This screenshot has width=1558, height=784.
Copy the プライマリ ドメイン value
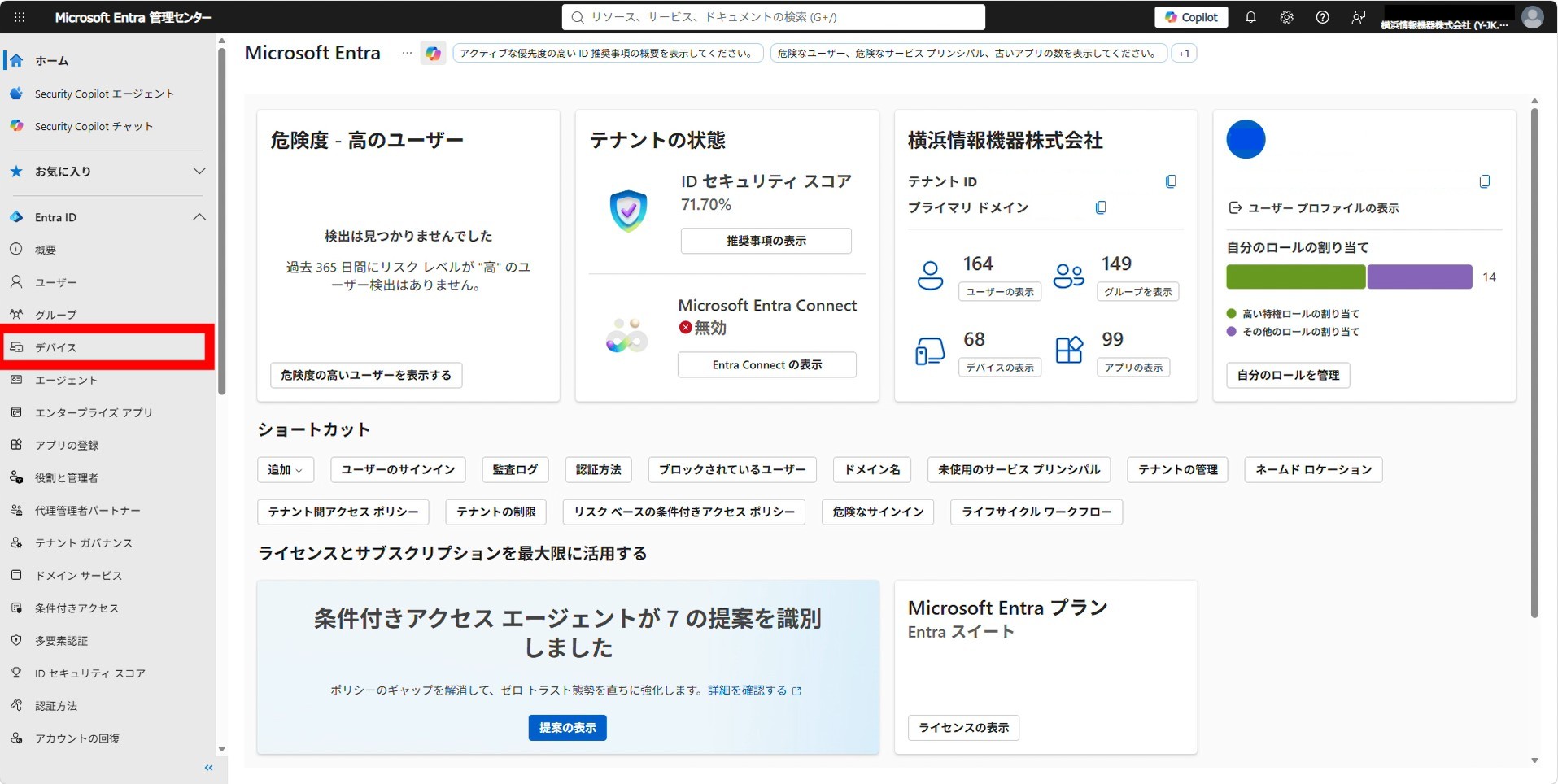[1102, 207]
